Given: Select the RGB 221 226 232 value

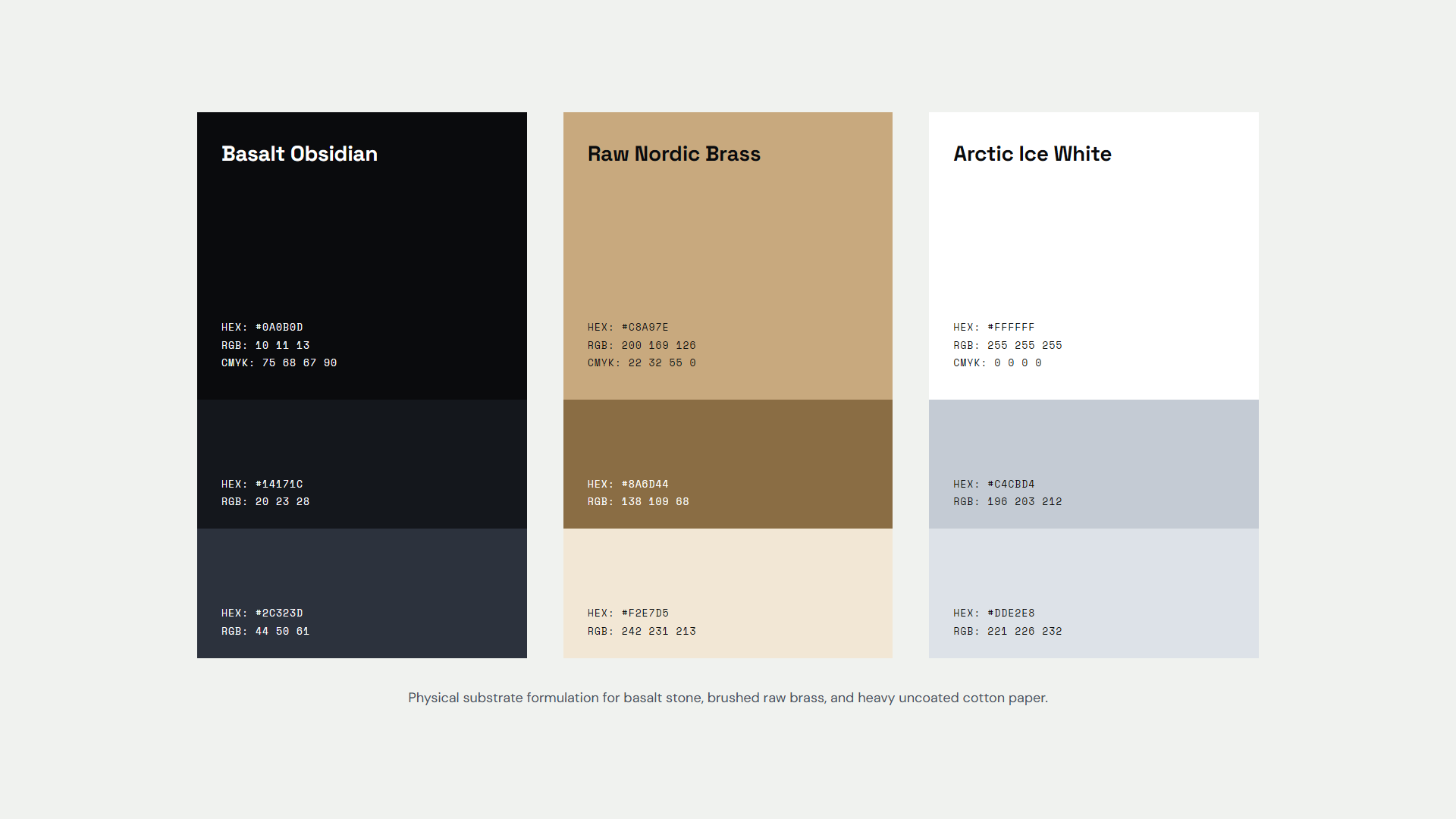Looking at the screenshot, I should click(x=1008, y=632).
